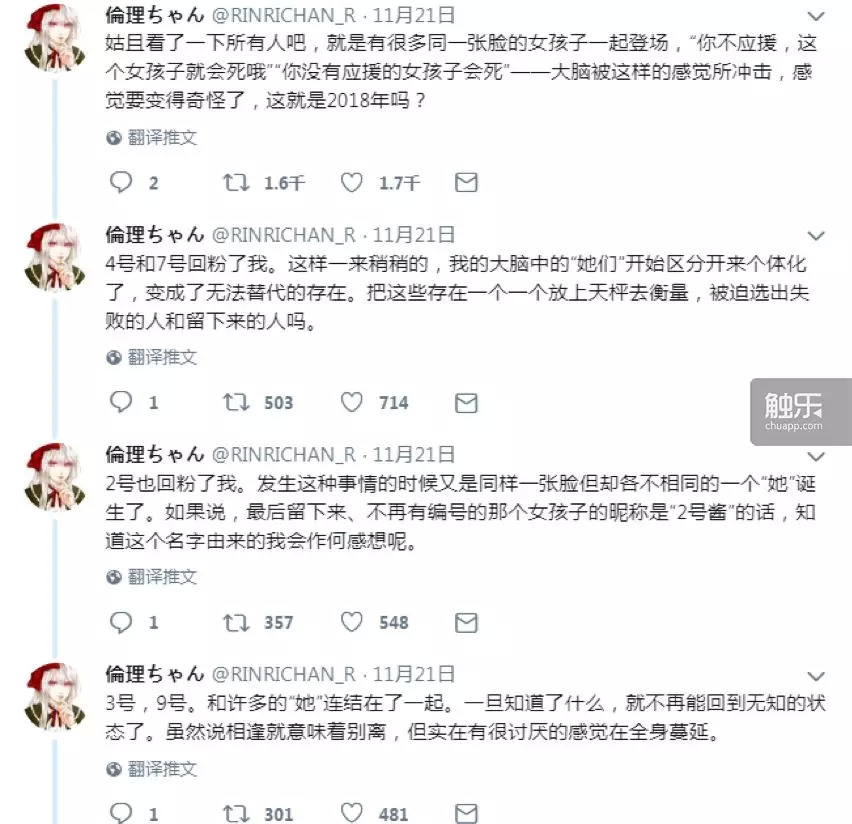Expand options chevron on the 3号，9号 tweet

816,676
